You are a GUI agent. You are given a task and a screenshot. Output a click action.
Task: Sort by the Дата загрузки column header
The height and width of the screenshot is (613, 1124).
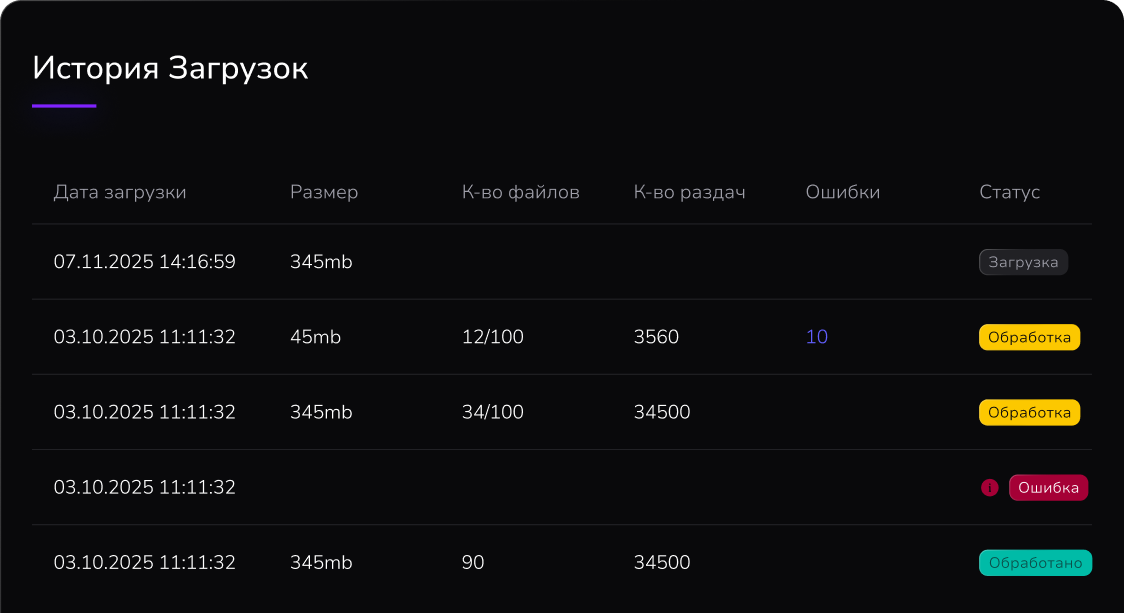pos(120,192)
